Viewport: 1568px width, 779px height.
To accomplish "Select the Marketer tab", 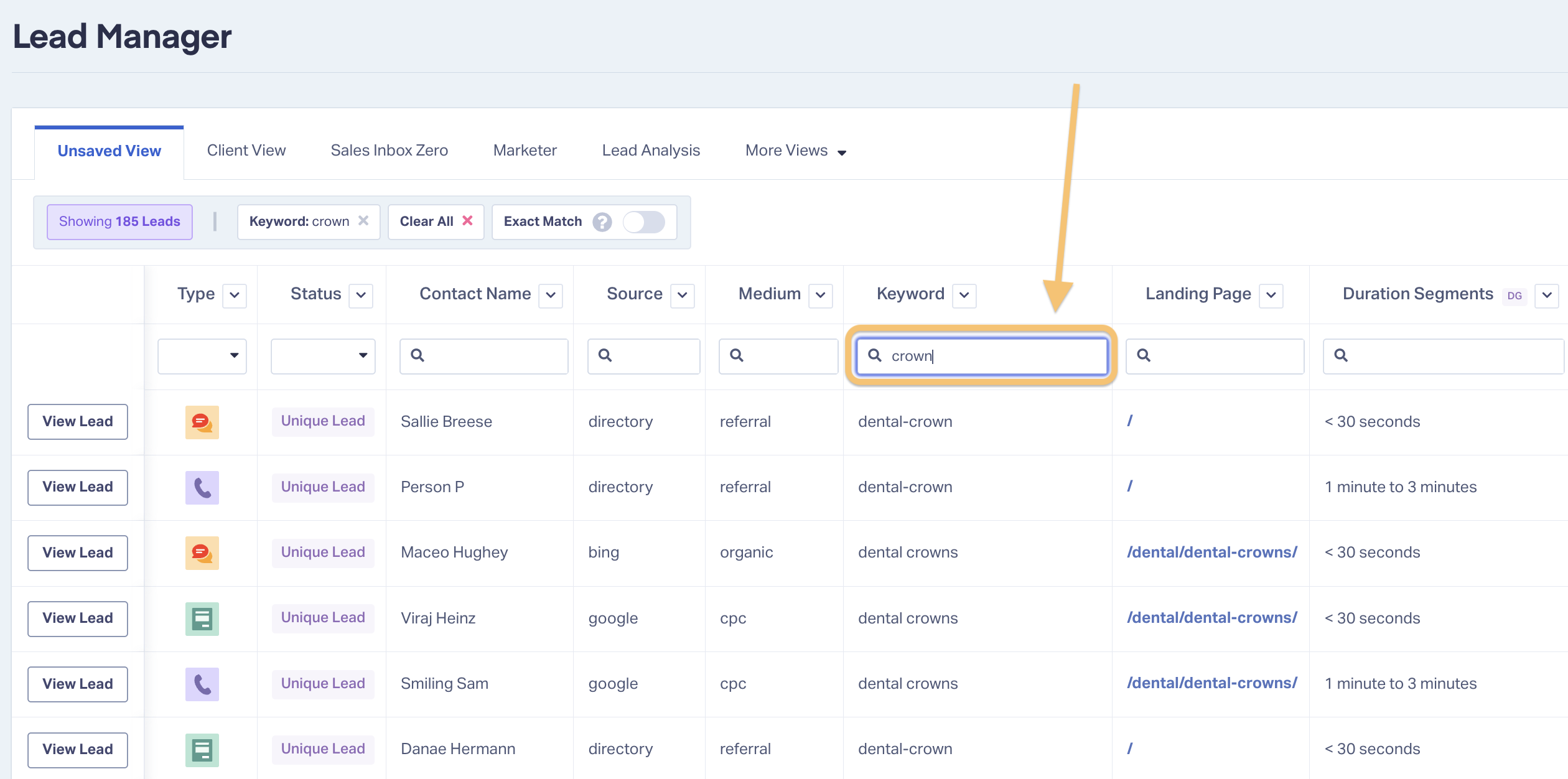I will pyautogui.click(x=525, y=151).
